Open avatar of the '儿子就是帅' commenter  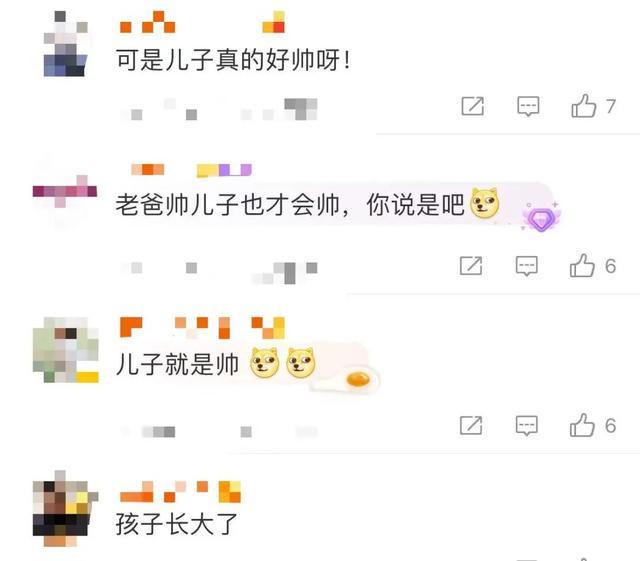coord(65,350)
